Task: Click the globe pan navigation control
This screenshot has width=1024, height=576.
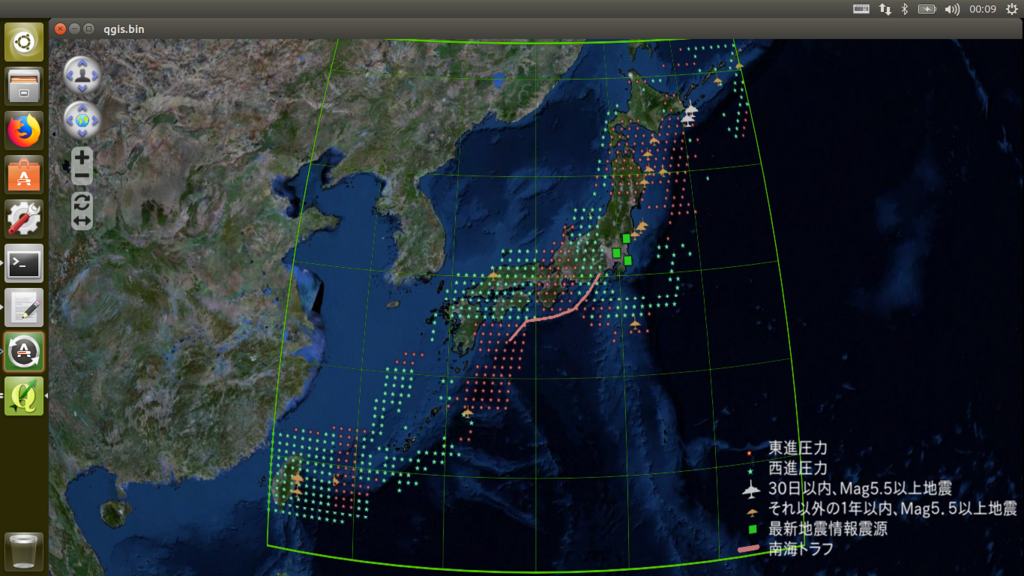Action: tap(82, 120)
